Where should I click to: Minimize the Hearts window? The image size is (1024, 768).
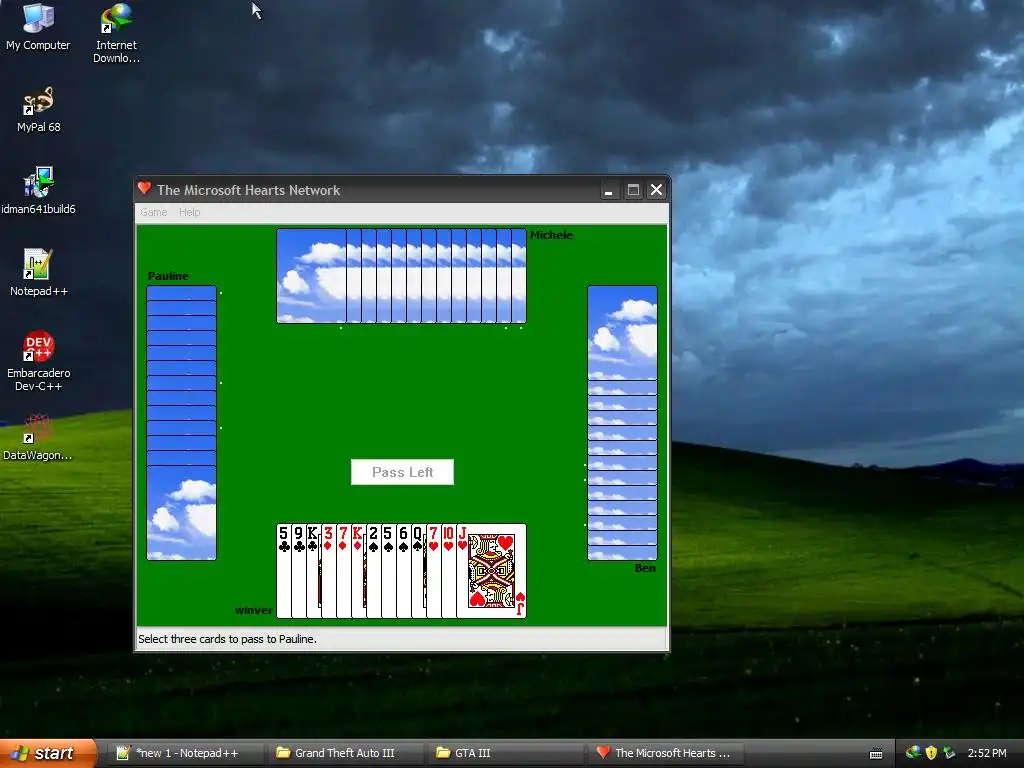[609, 190]
